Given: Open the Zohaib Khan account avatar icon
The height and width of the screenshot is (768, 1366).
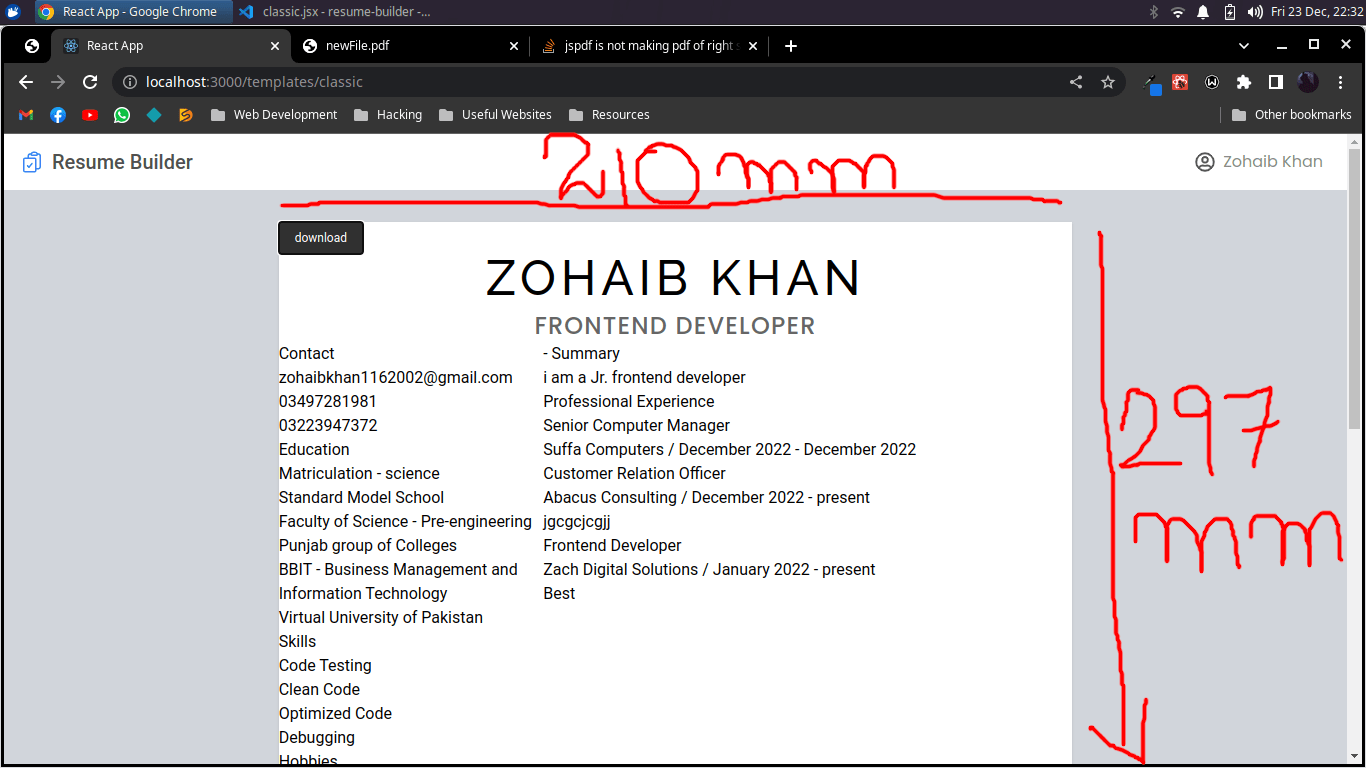Looking at the screenshot, I should pyautogui.click(x=1205, y=162).
